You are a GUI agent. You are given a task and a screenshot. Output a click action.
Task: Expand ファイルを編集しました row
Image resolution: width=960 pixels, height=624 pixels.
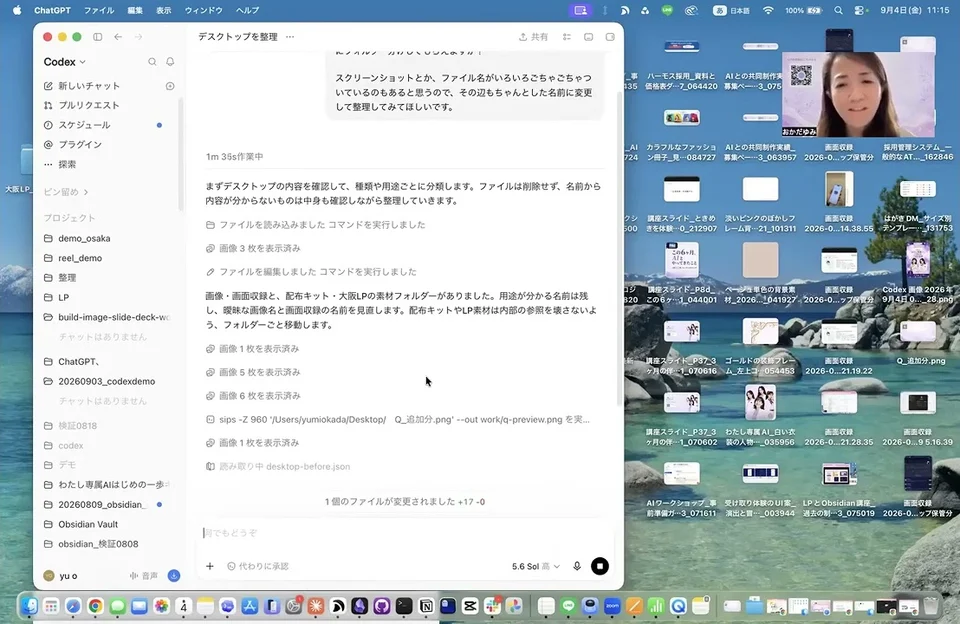311,272
